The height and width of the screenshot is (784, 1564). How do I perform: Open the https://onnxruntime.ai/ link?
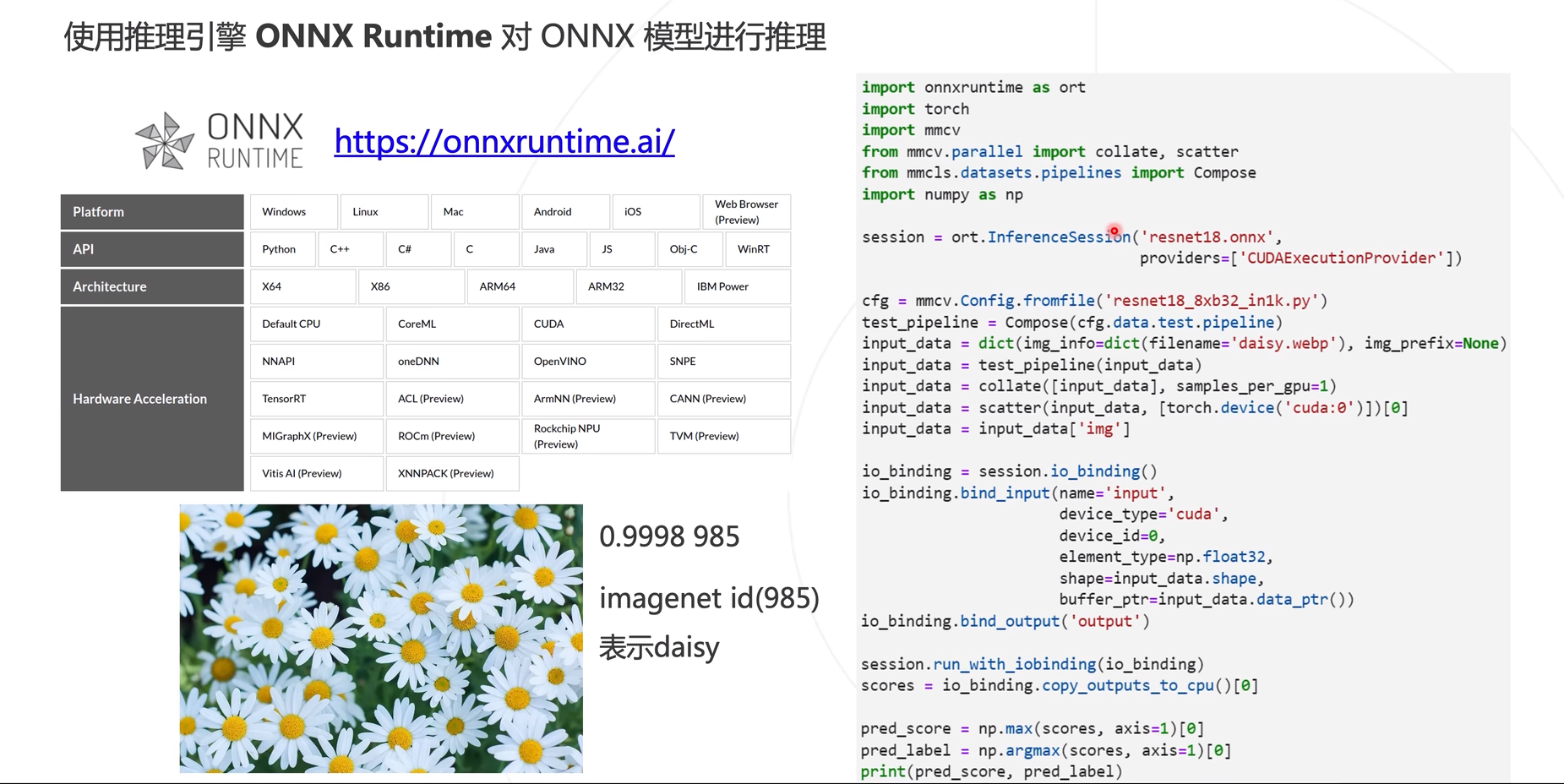click(504, 142)
